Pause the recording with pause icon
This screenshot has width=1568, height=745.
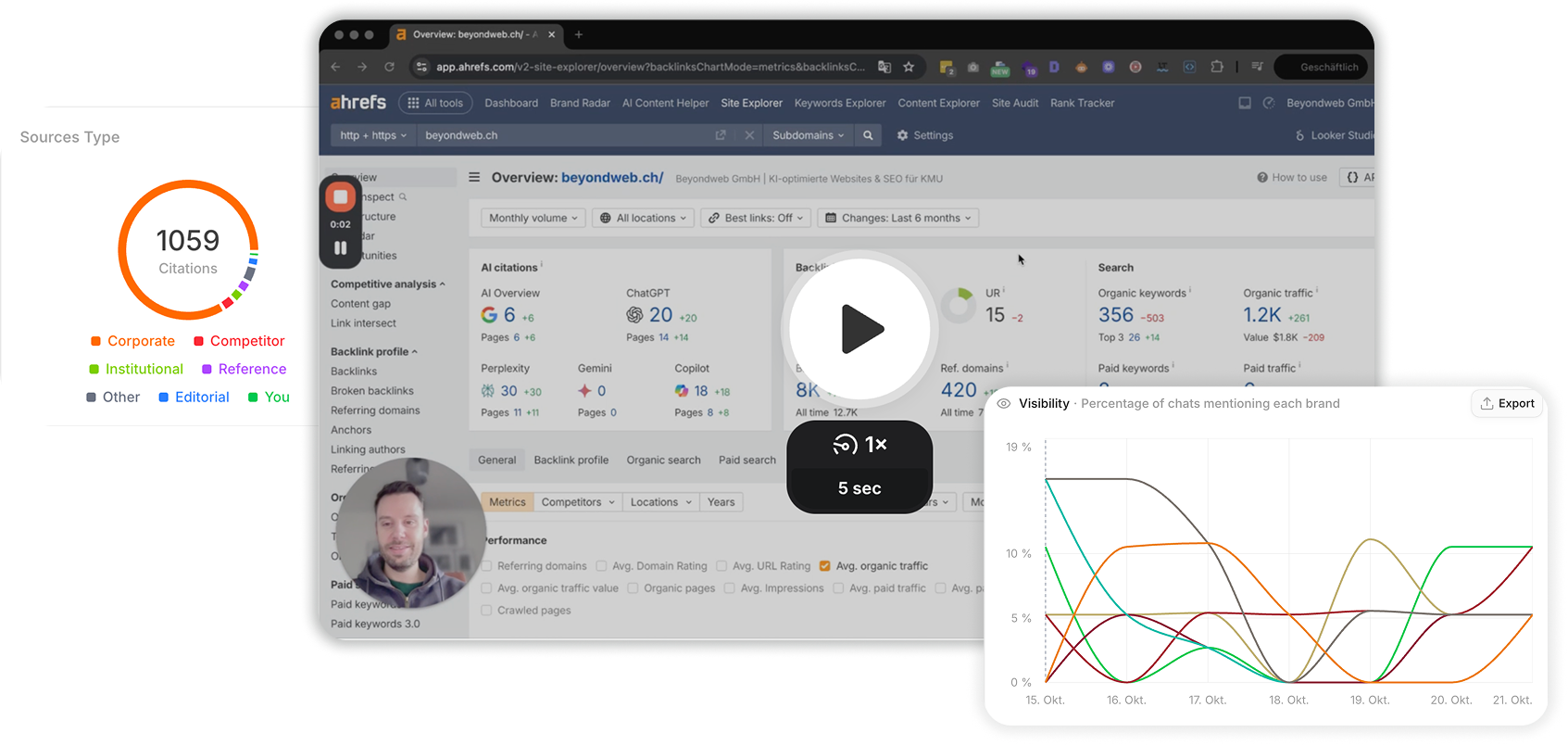coord(340,248)
